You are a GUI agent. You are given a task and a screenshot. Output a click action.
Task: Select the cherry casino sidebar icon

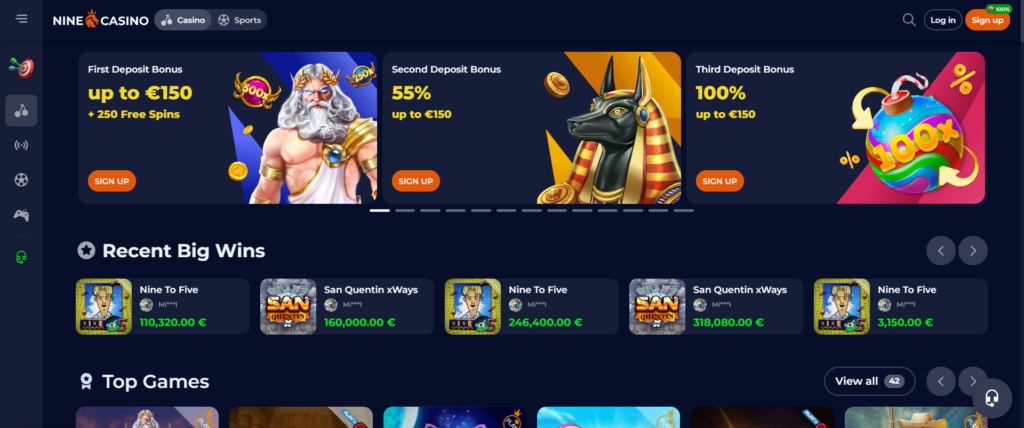(x=22, y=110)
